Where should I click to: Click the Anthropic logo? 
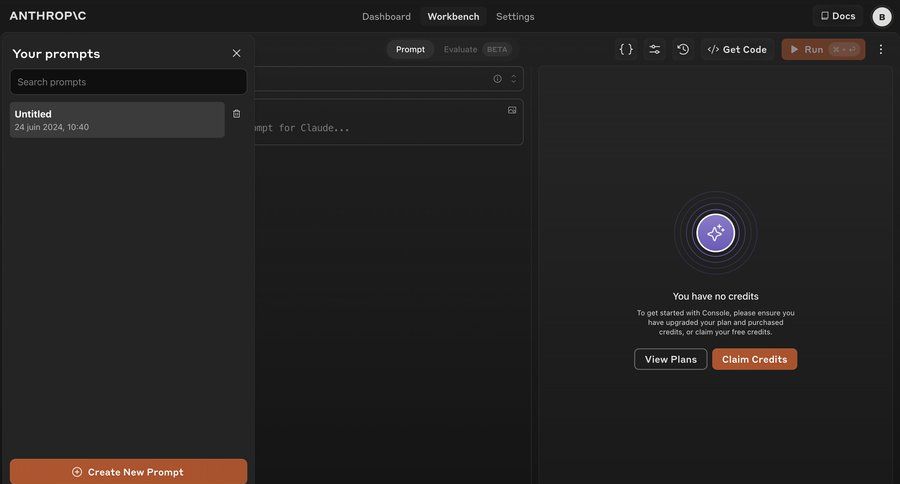48,16
